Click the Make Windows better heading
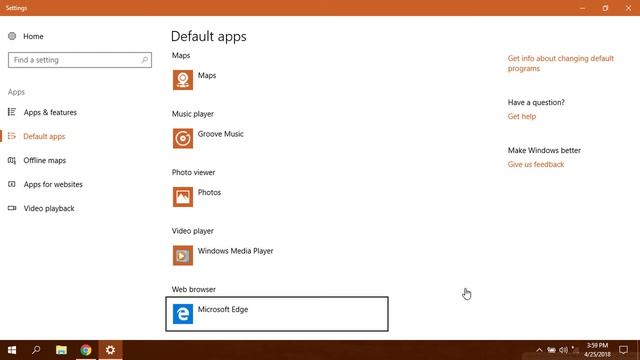Screen dimensions: 640x360 click(x=544, y=150)
